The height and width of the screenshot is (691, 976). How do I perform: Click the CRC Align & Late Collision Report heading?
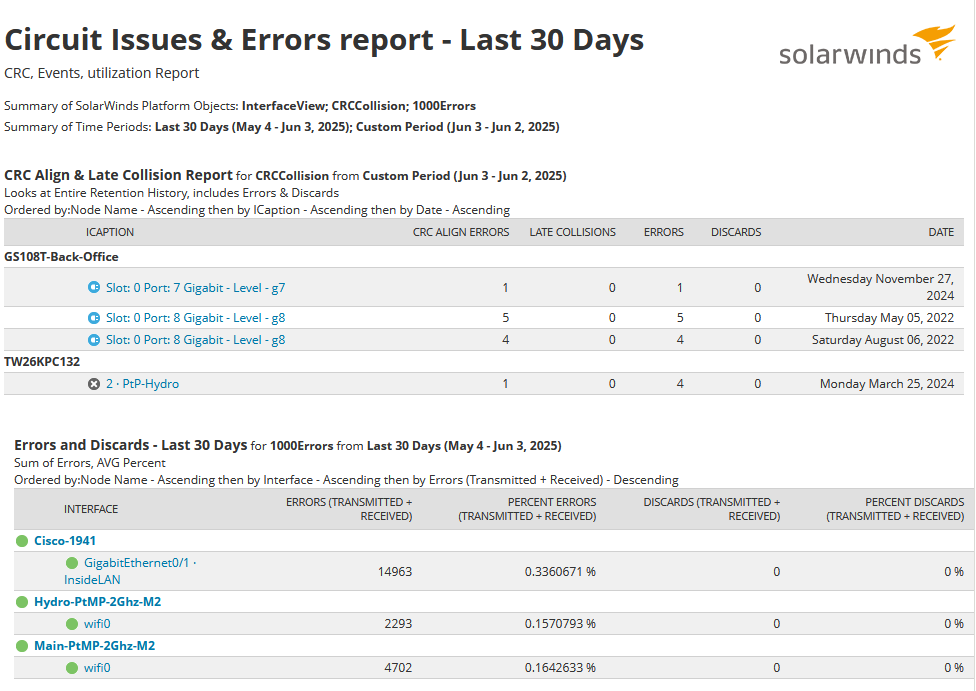118,176
